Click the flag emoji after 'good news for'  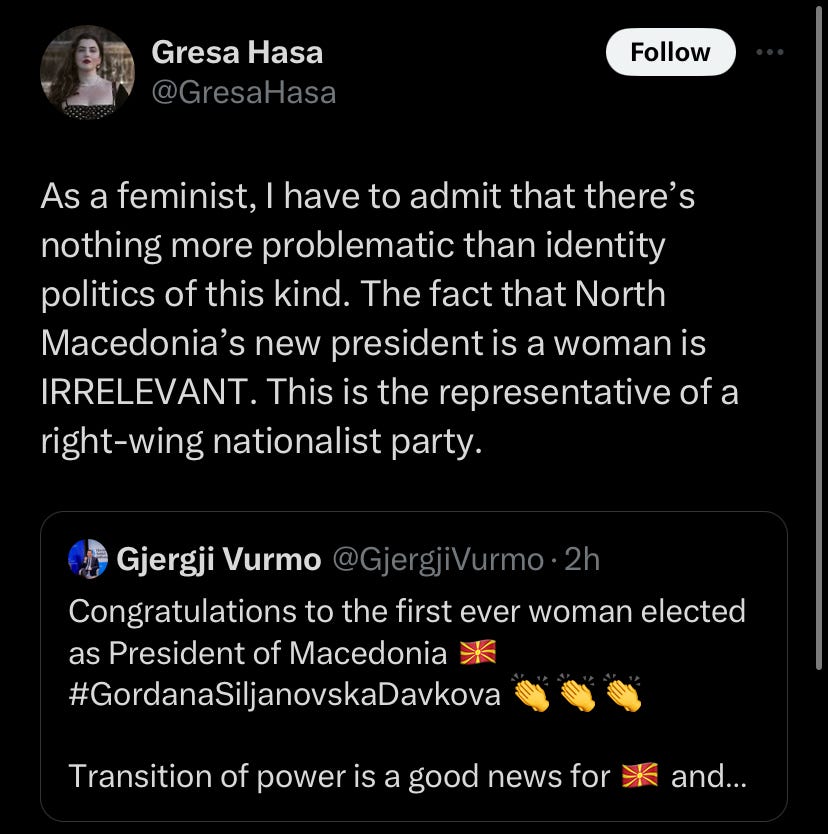click(640, 775)
